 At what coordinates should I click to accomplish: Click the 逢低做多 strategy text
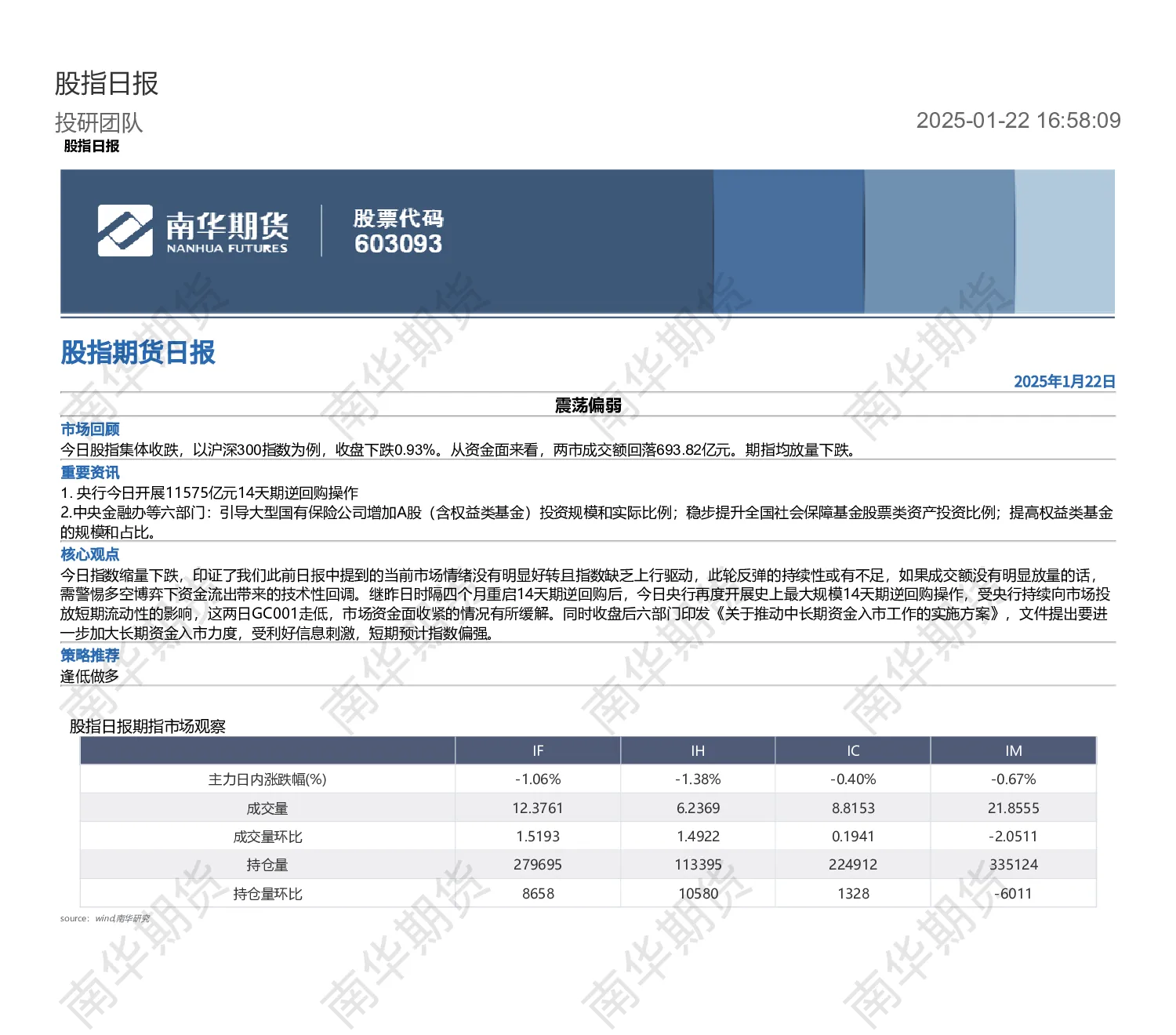(89, 676)
